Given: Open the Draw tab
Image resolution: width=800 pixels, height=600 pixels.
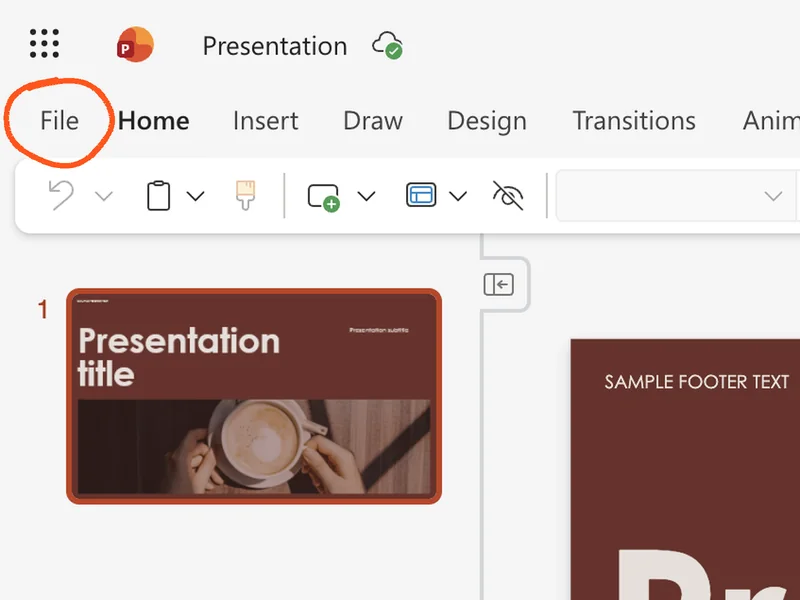Looking at the screenshot, I should coord(373,121).
